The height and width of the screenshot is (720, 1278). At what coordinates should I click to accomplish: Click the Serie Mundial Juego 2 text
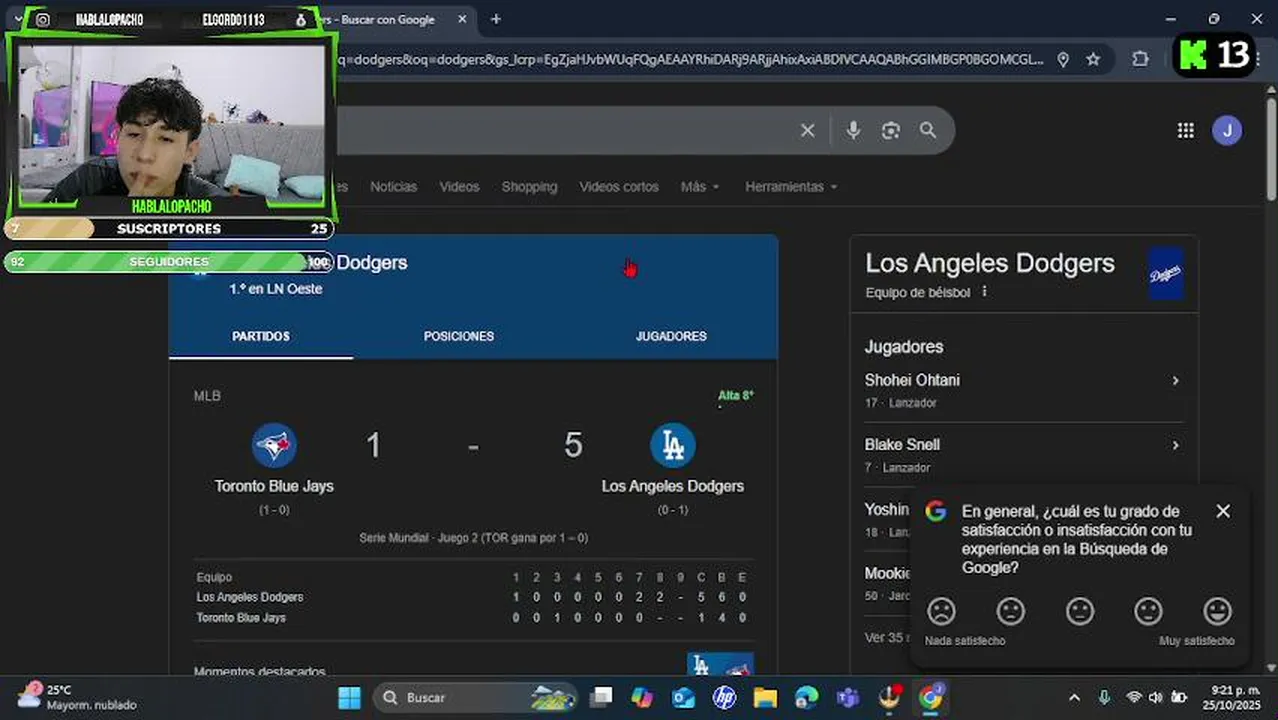473,538
